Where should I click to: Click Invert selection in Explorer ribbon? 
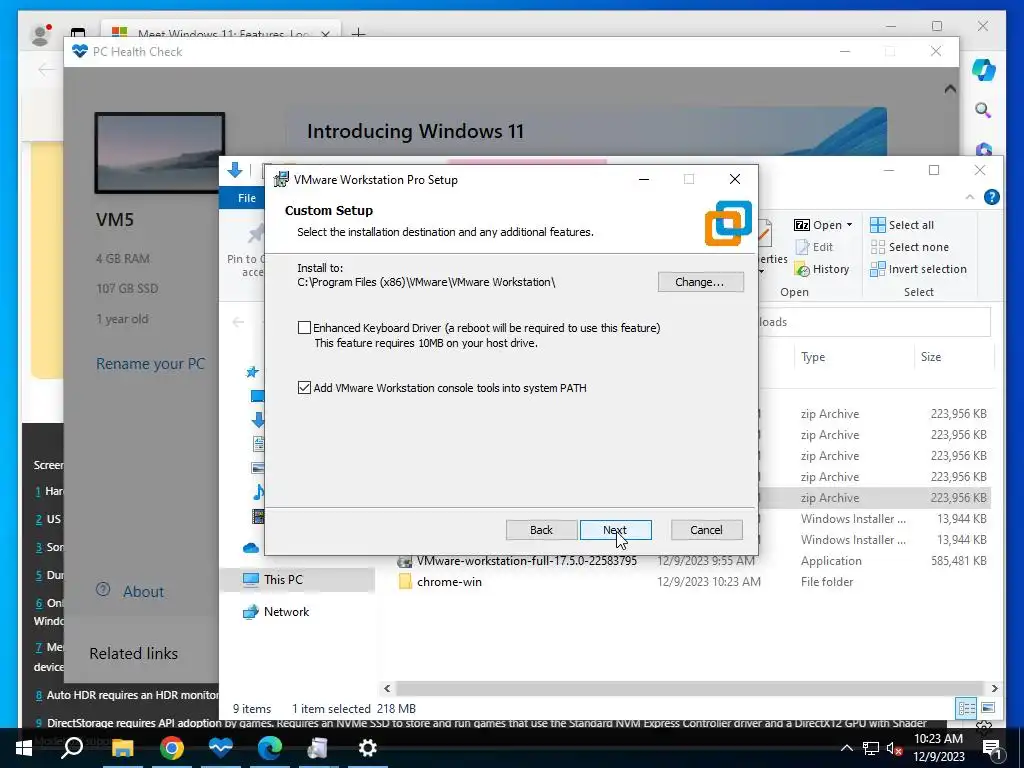point(918,269)
